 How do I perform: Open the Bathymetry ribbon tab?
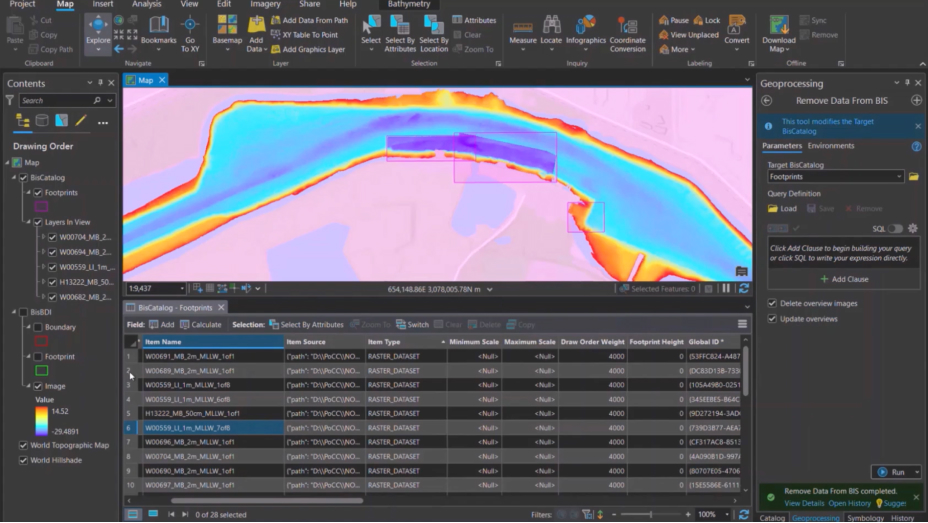pyautogui.click(x=409, y=5)
